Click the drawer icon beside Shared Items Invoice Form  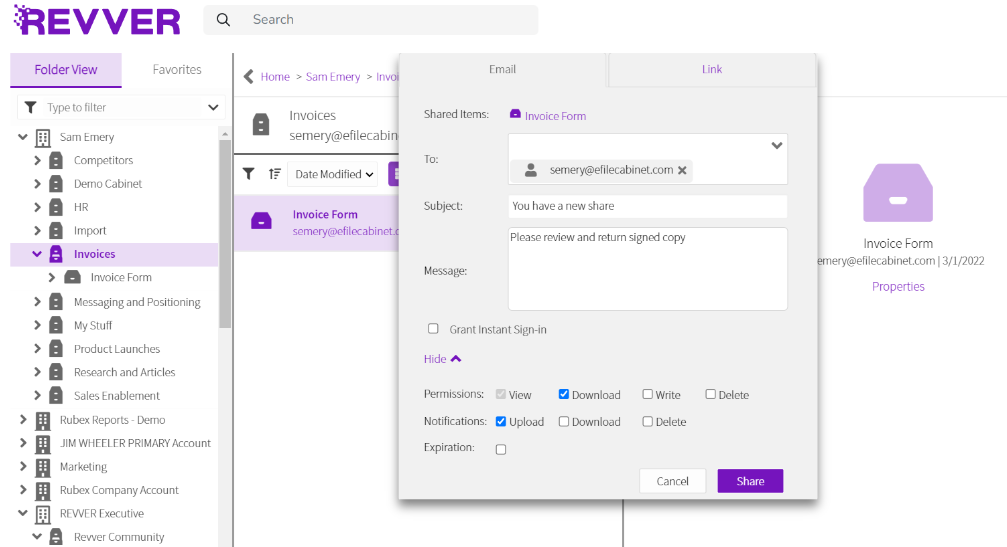[515, 114]
